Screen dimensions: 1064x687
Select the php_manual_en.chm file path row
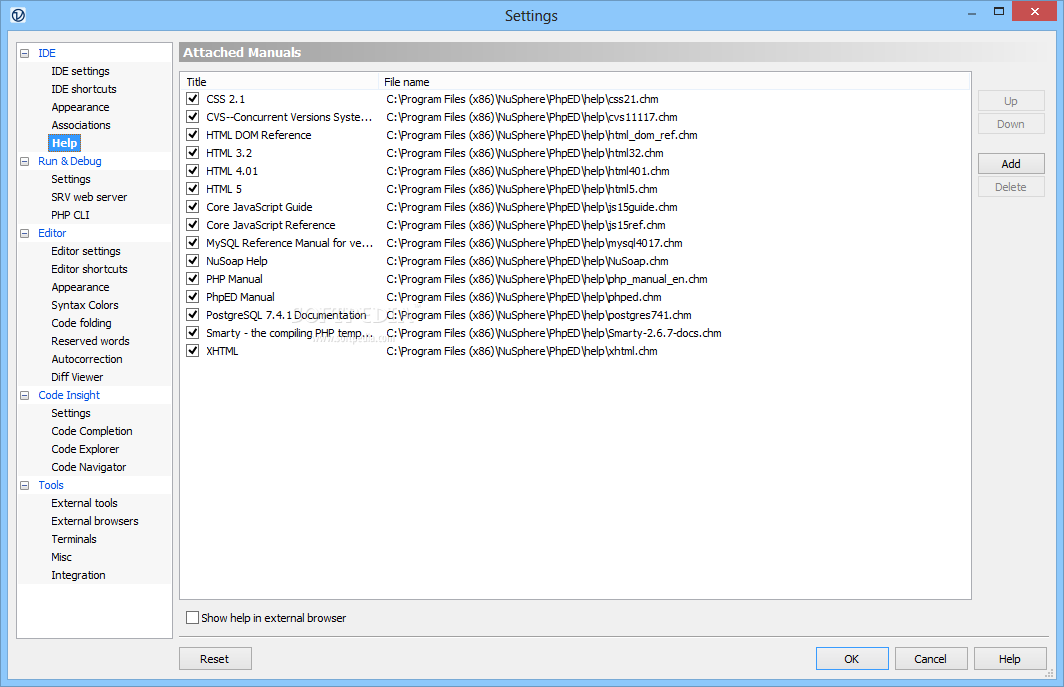point(547,279)
